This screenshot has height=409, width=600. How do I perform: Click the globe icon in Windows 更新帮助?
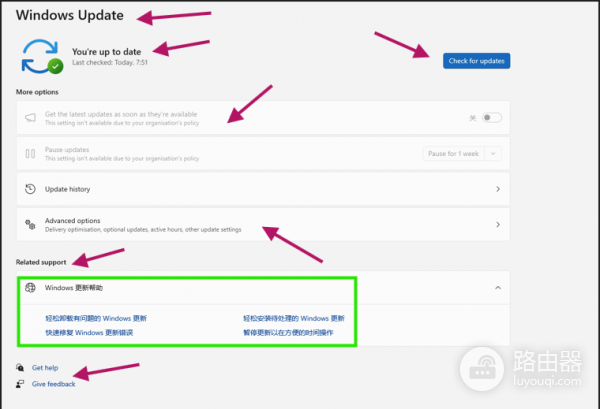click(x=30, y=287)
